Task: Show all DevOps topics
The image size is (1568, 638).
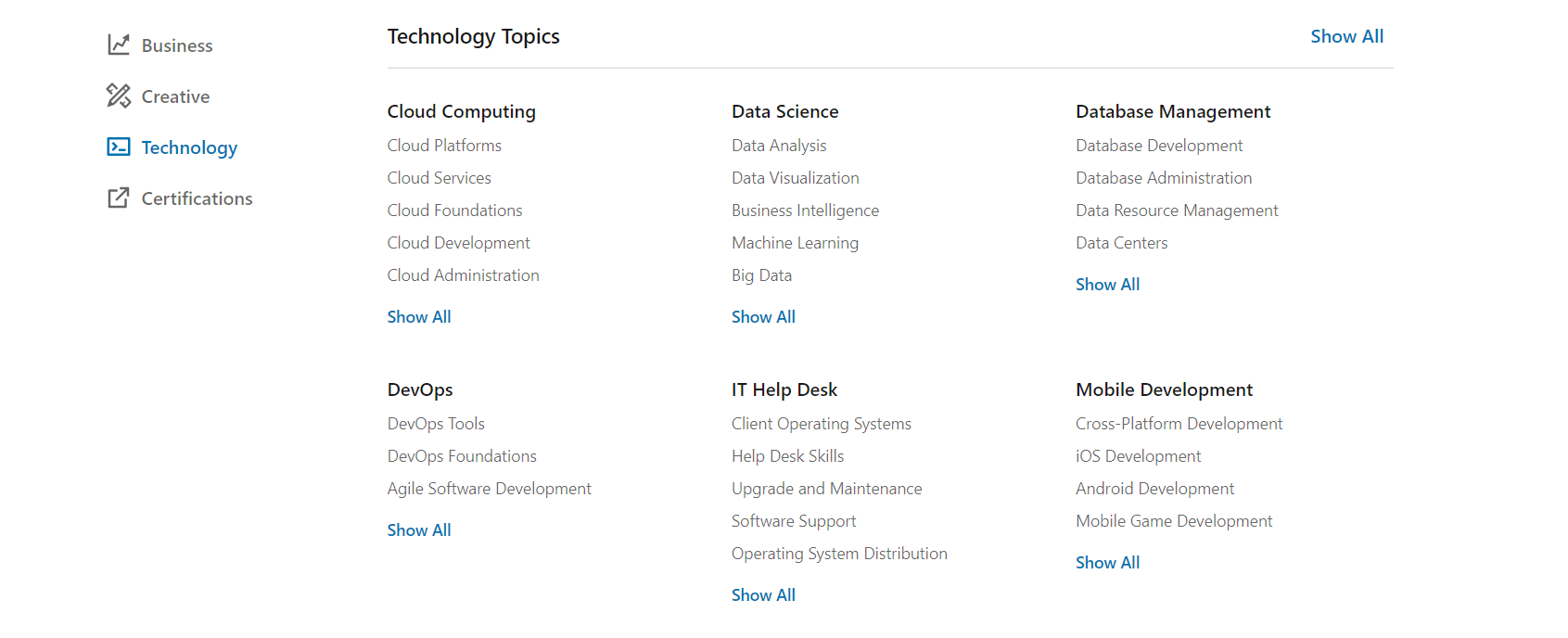Action: [419, 530]
